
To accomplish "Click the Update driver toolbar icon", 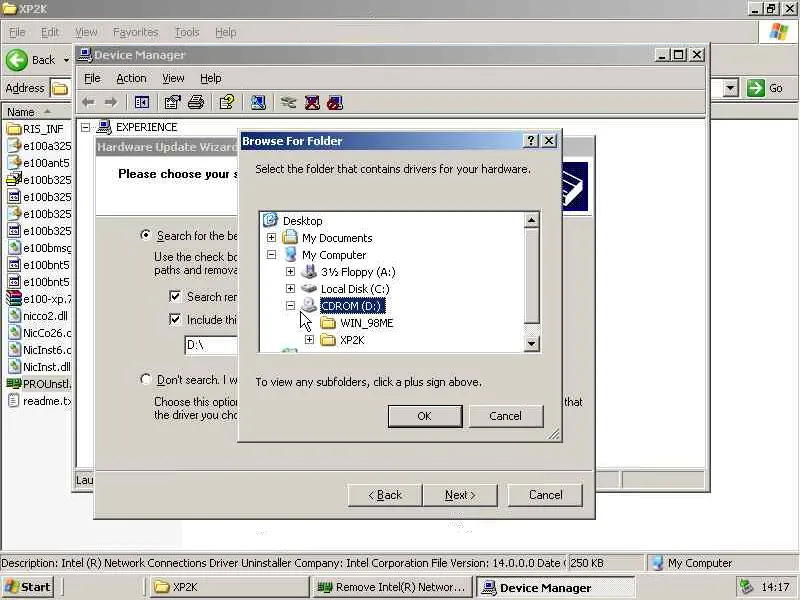I will (x=288, y=103).
